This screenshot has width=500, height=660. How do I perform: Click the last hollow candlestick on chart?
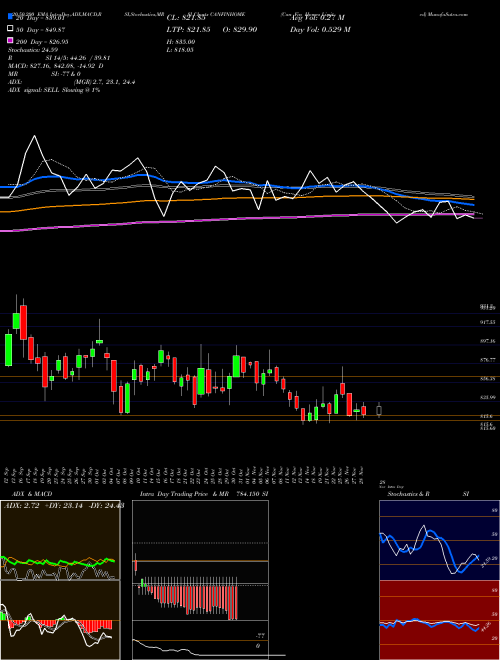379,410
